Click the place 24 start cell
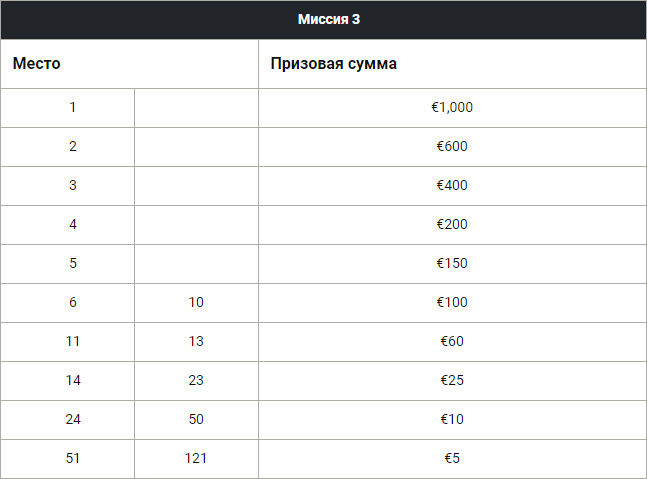Image resolution: width=647 pixels, height=479 pixels. [73, 419]
